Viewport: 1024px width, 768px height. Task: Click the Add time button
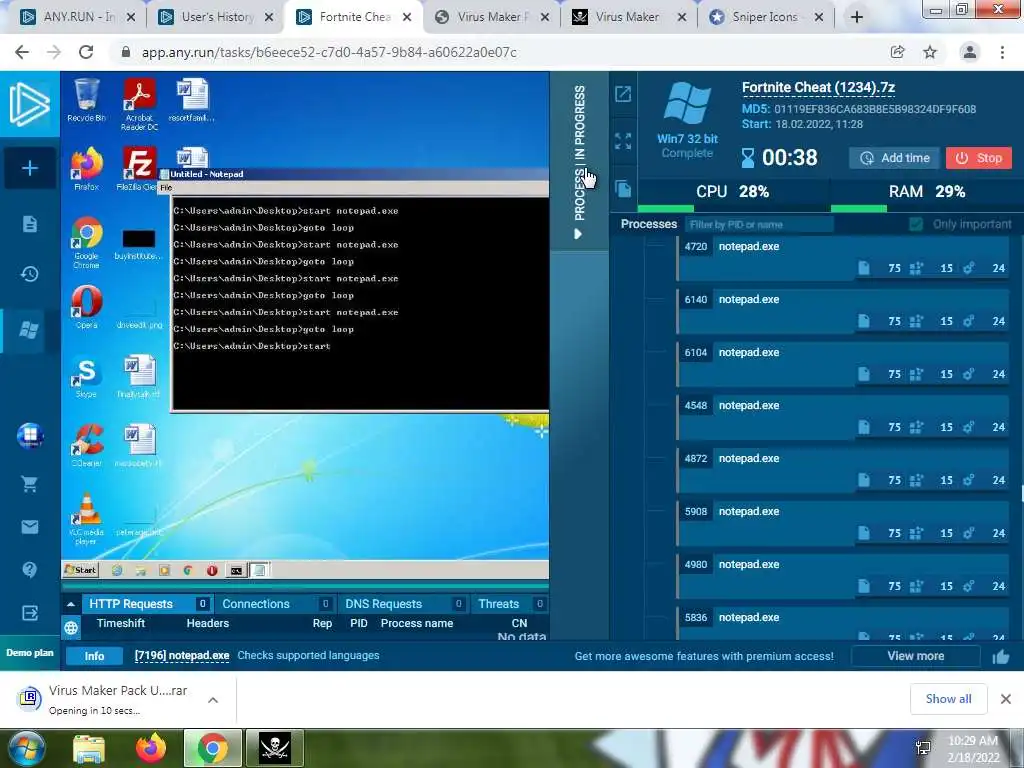tap(895, 158)
